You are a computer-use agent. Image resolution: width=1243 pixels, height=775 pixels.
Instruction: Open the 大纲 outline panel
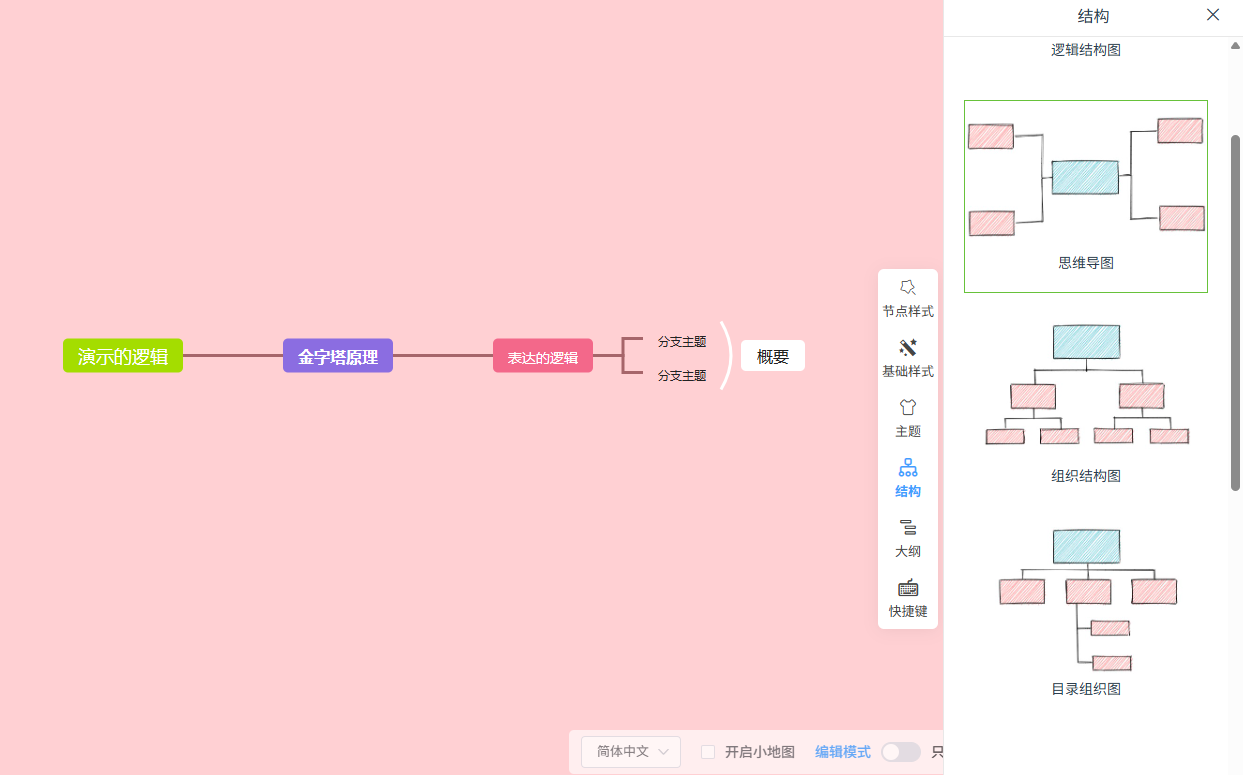point(908,539)
